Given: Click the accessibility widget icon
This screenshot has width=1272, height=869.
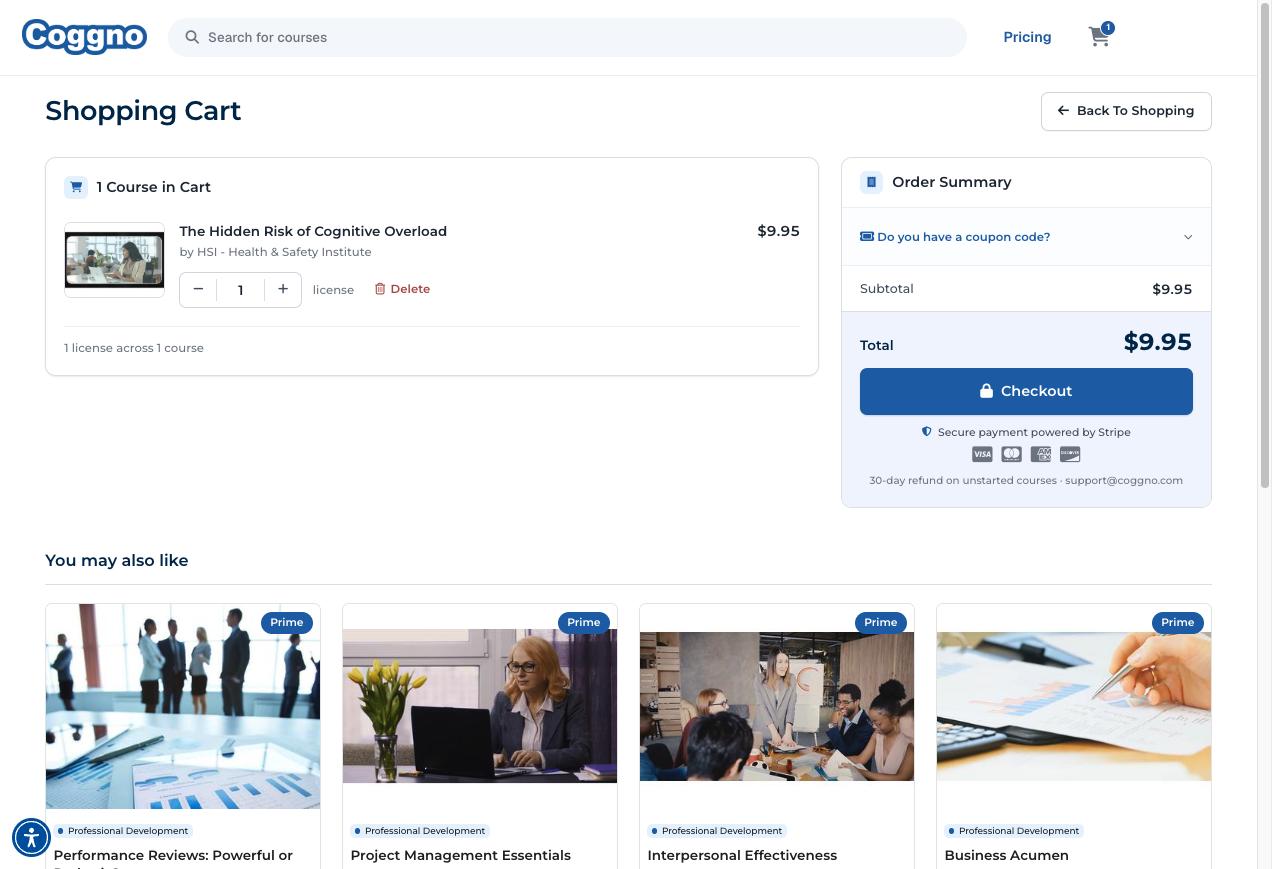Looking at the screenshot, I should point(31,838).
